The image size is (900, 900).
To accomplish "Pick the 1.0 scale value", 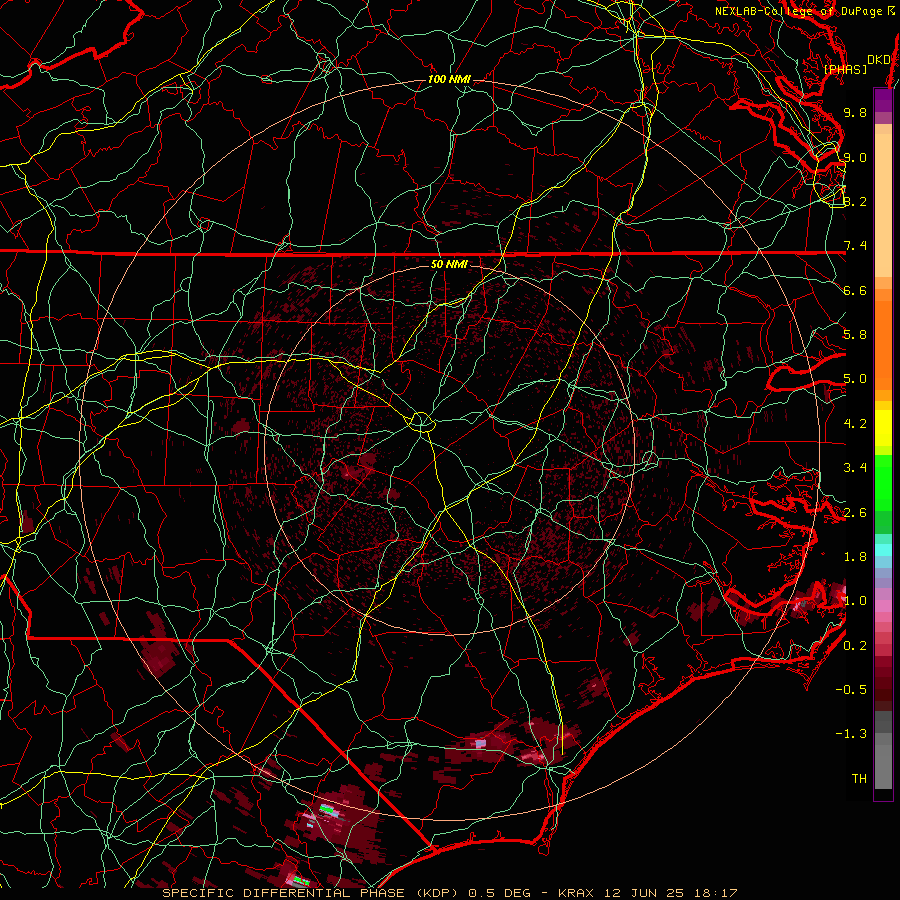I will click(x=855, y=601).
